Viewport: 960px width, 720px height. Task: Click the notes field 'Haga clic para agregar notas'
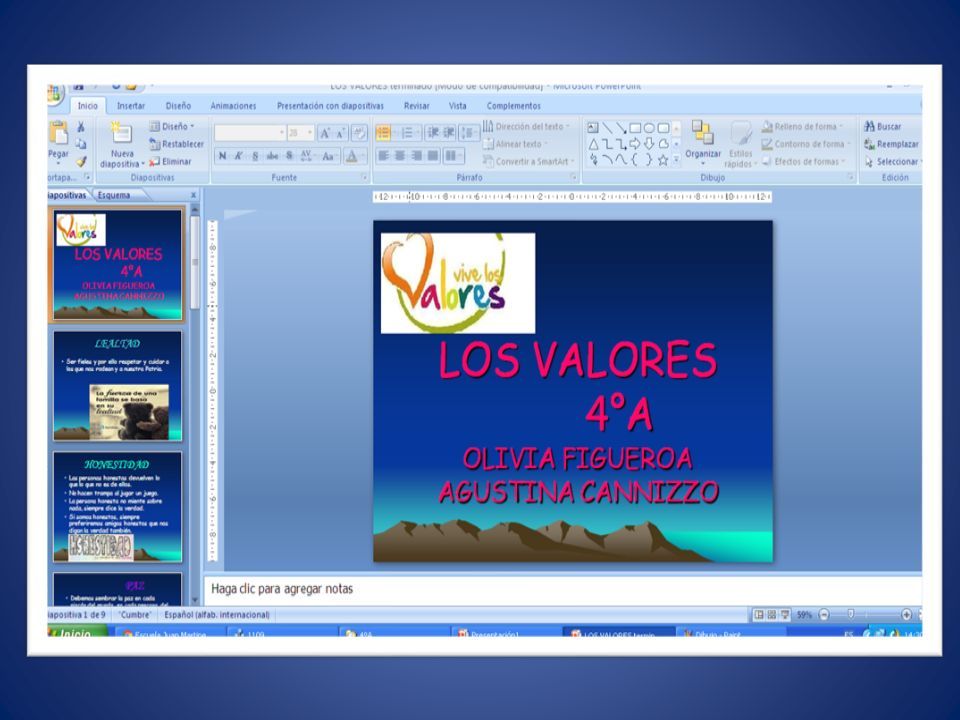(562, 589)
